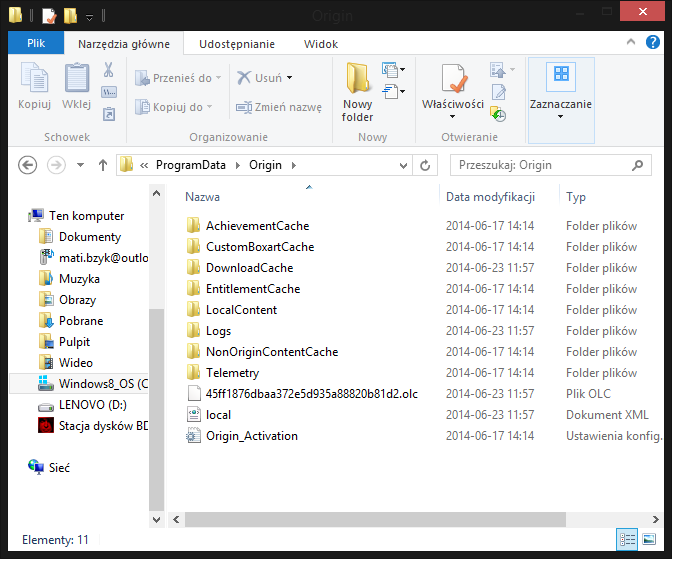Show the hidden path with double chevron
The height and width of the screenshot is (563, 680).
144,166
